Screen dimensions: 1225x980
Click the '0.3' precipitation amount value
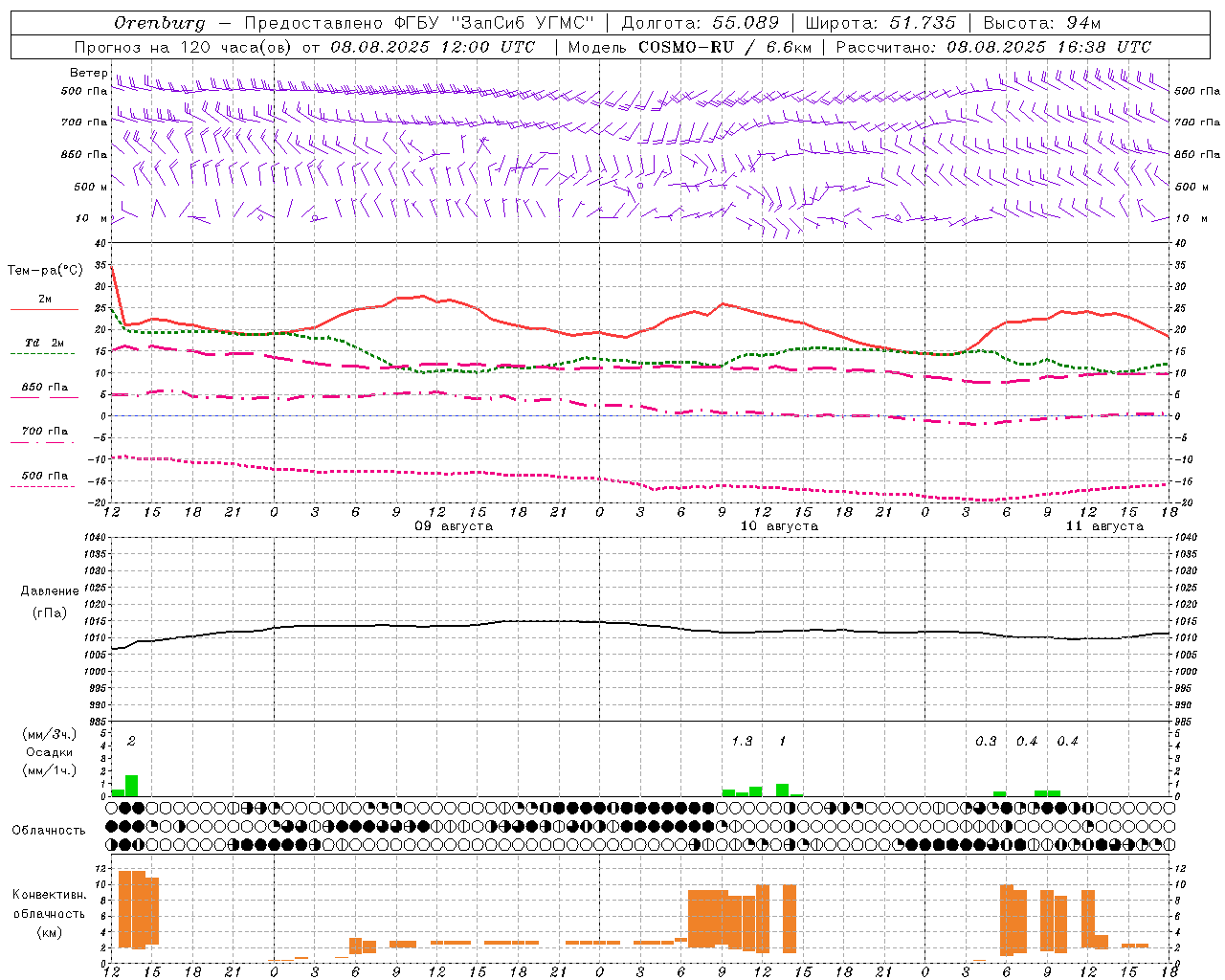(x=986, y=741)
